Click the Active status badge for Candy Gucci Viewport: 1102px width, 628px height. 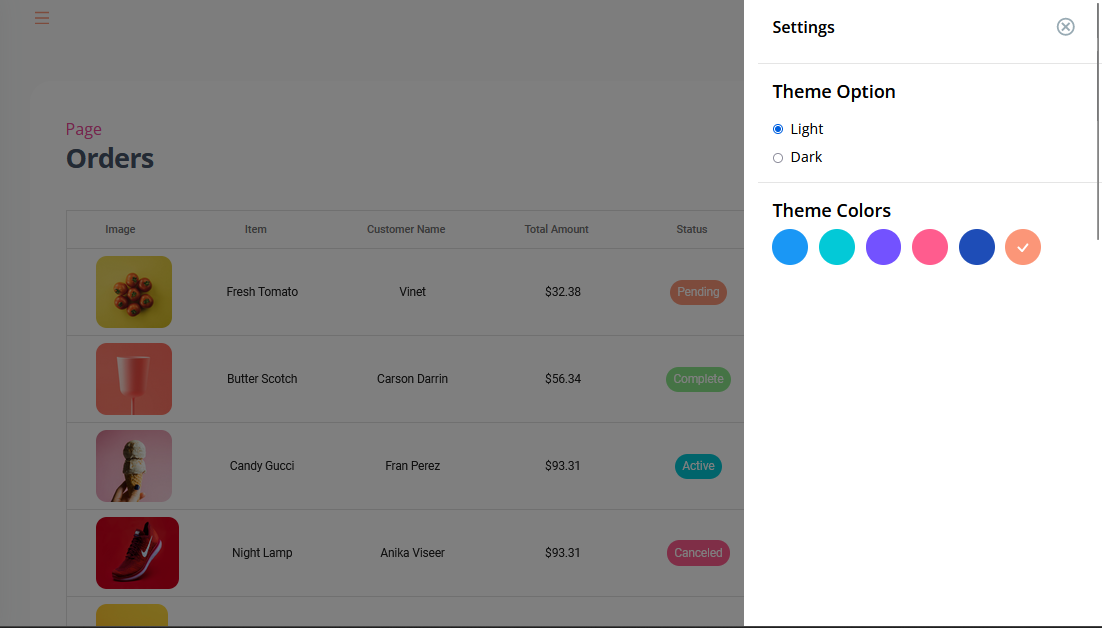click(698, 466)
